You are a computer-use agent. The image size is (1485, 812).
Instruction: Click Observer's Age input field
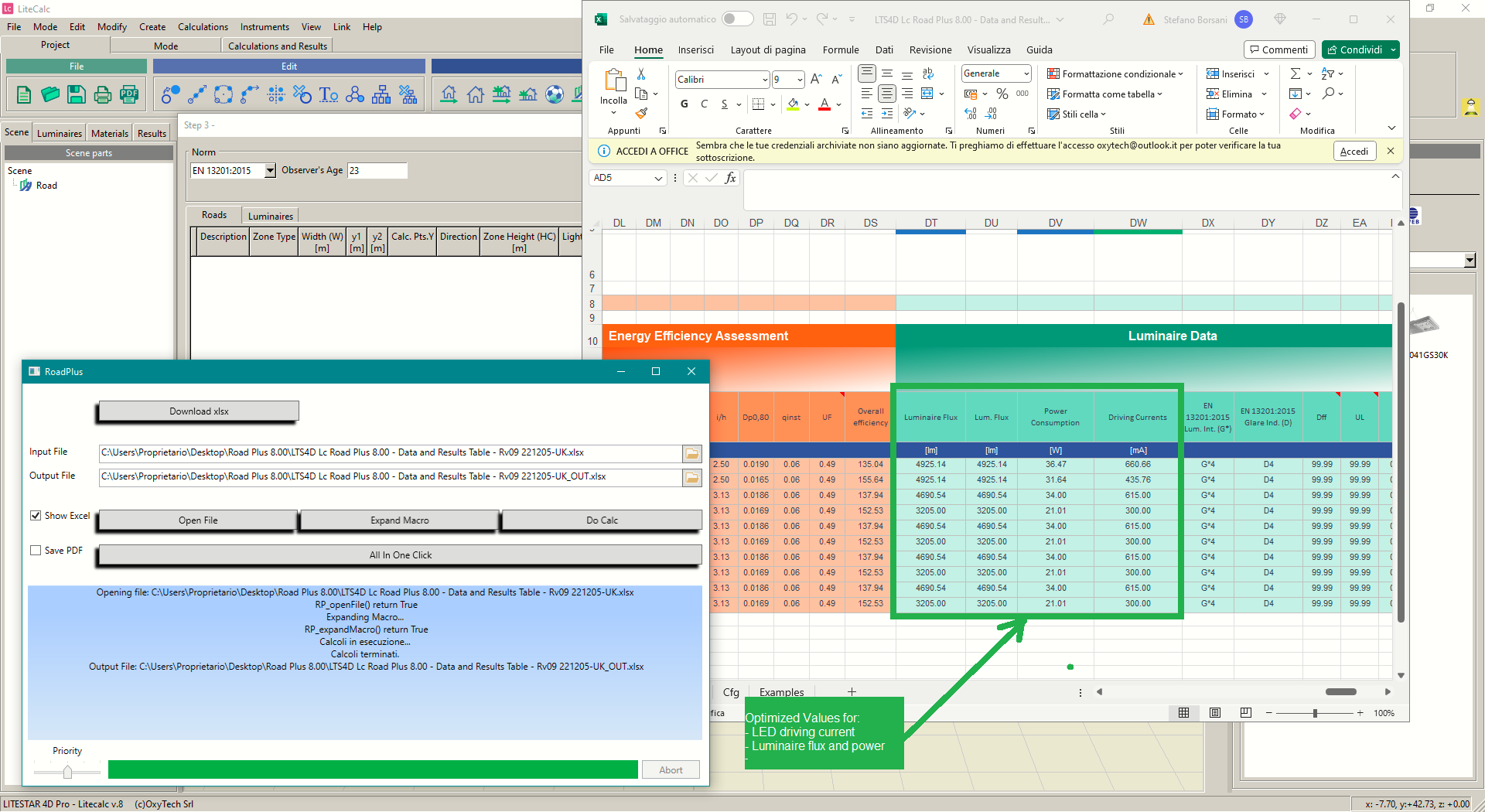pos(377,171)
